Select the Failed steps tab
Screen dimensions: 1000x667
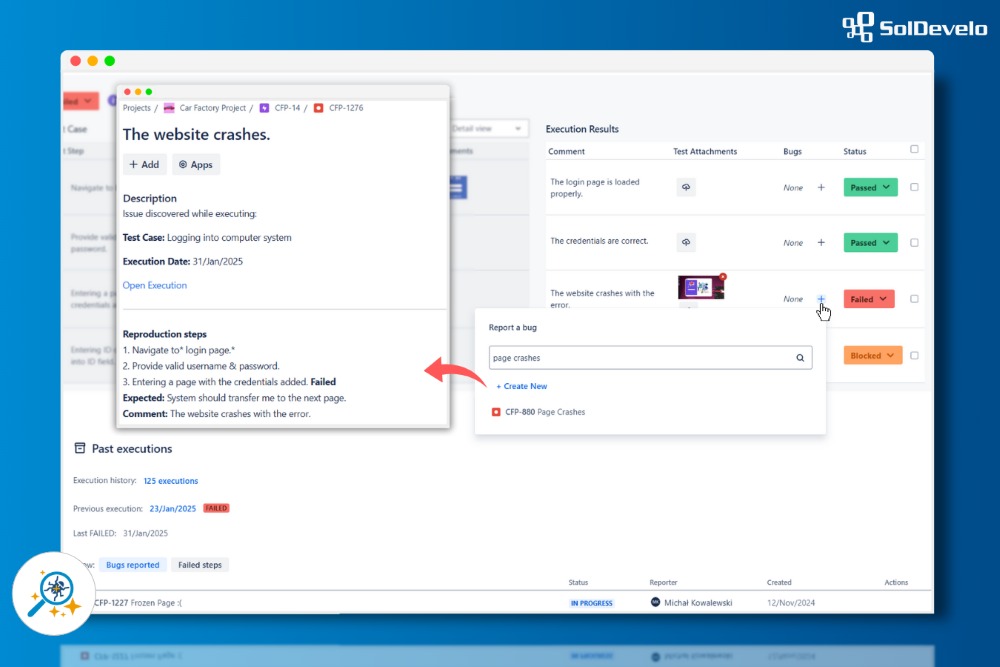198,564
